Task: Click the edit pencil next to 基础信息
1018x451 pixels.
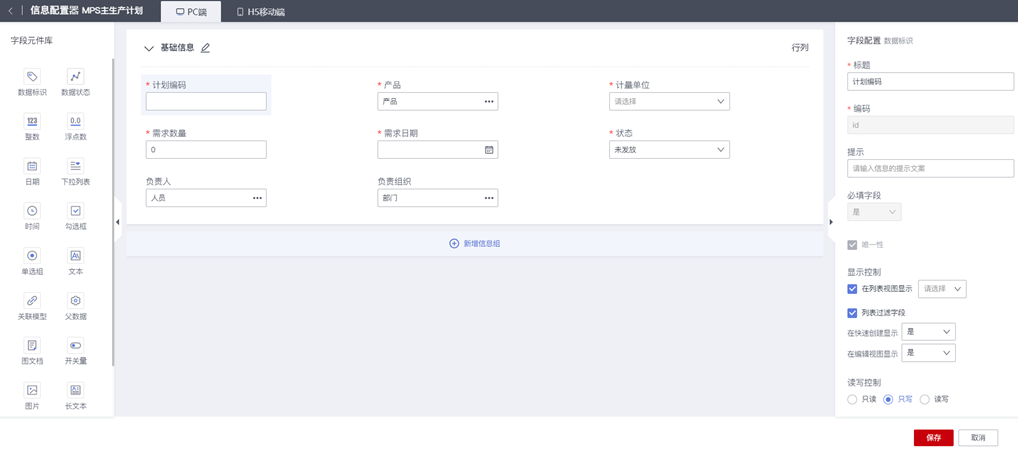Action: tap(206, 48)
